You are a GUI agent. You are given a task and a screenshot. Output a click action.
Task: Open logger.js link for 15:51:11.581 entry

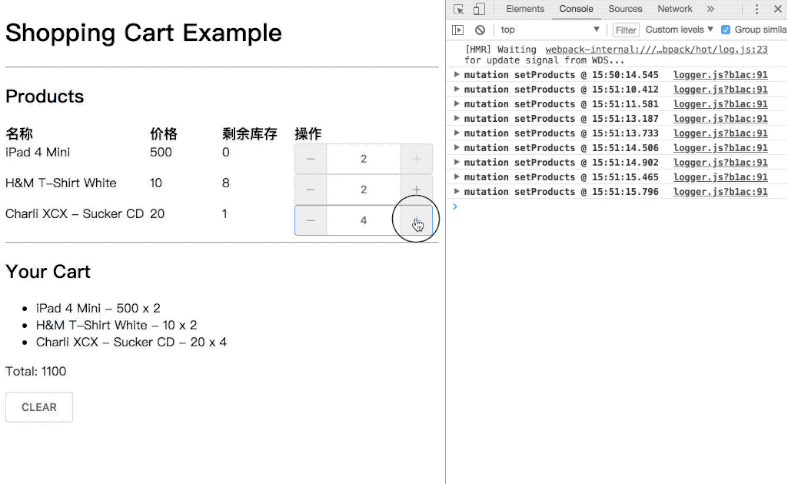point(720,104)
